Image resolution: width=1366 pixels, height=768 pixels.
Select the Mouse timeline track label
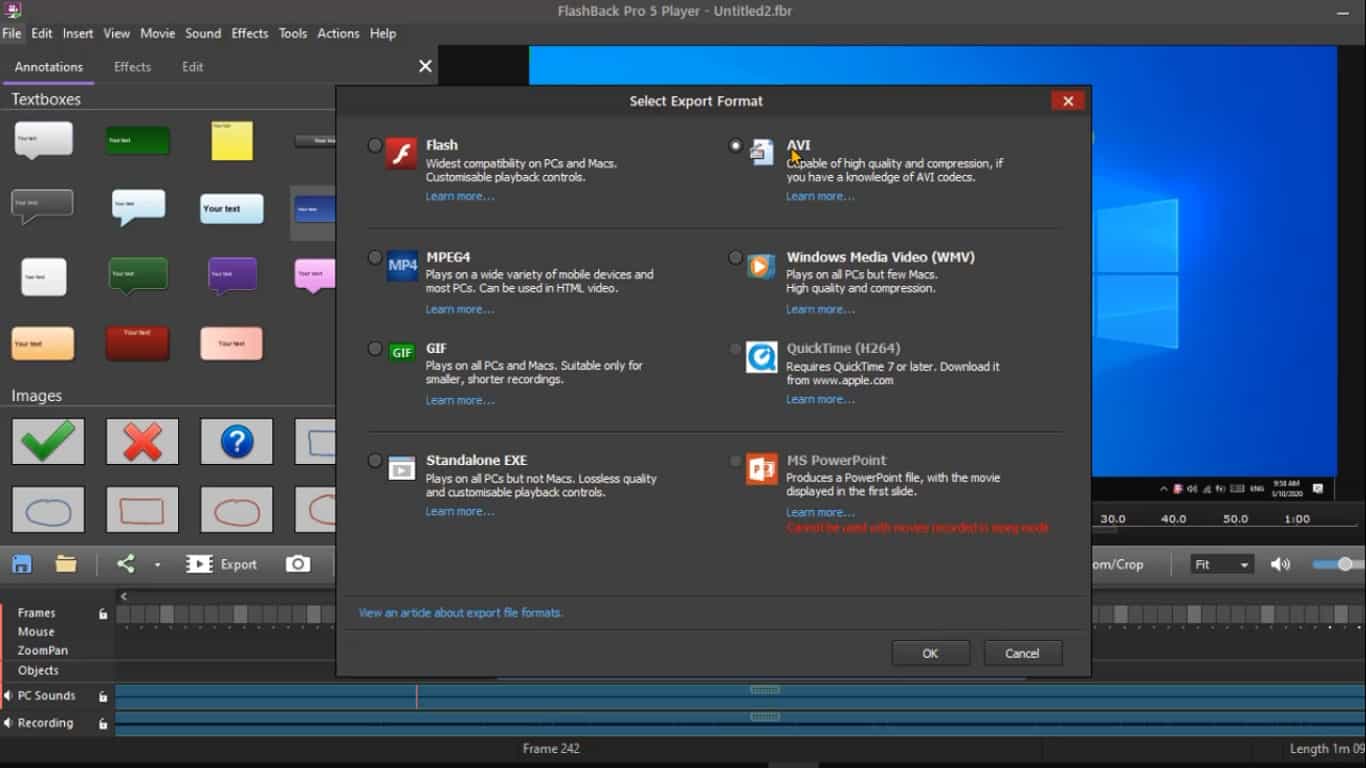coord(36,632)
